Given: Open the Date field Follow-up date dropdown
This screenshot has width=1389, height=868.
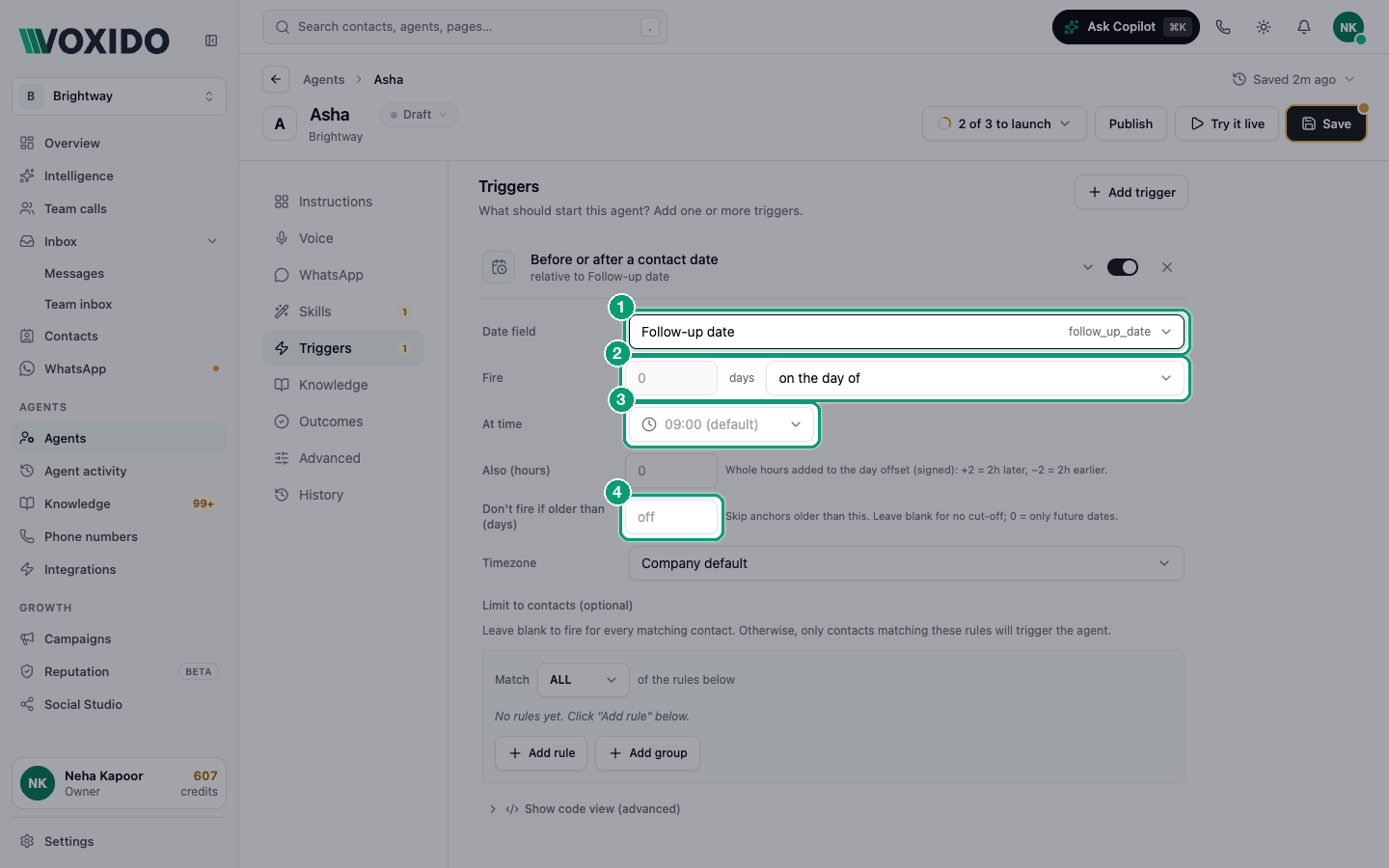Looking at the screenshot, I should [907, 332].
